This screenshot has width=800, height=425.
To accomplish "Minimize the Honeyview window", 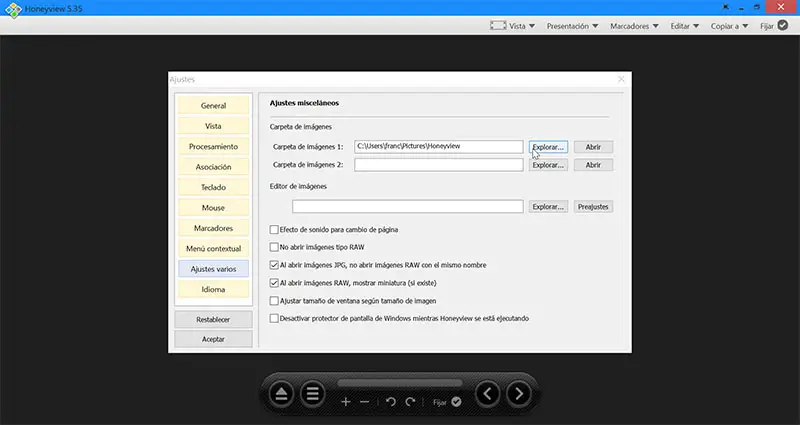I will pyautogui.click(x=741, y=7).
